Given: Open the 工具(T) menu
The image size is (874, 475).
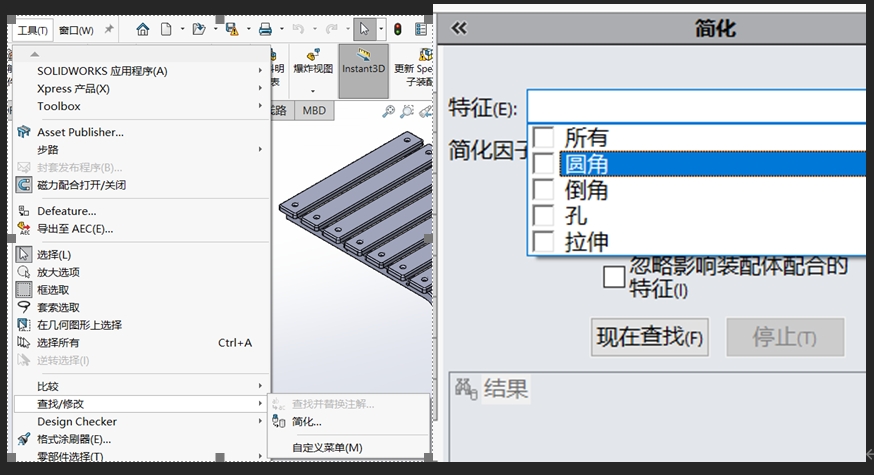Looking at the screenshot, I should (32, 30).
